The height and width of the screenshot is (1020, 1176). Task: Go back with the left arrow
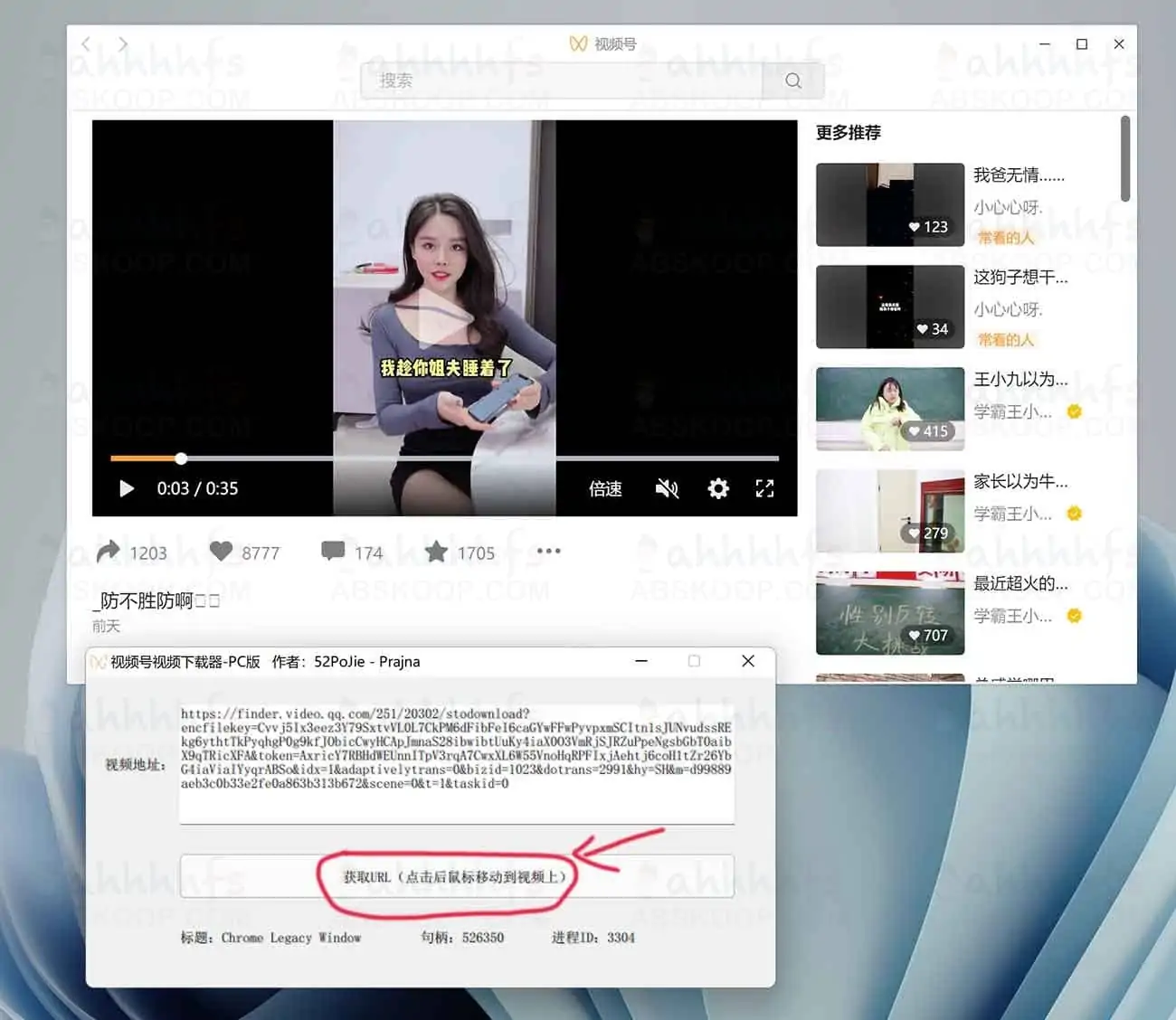tap(87, 43)
